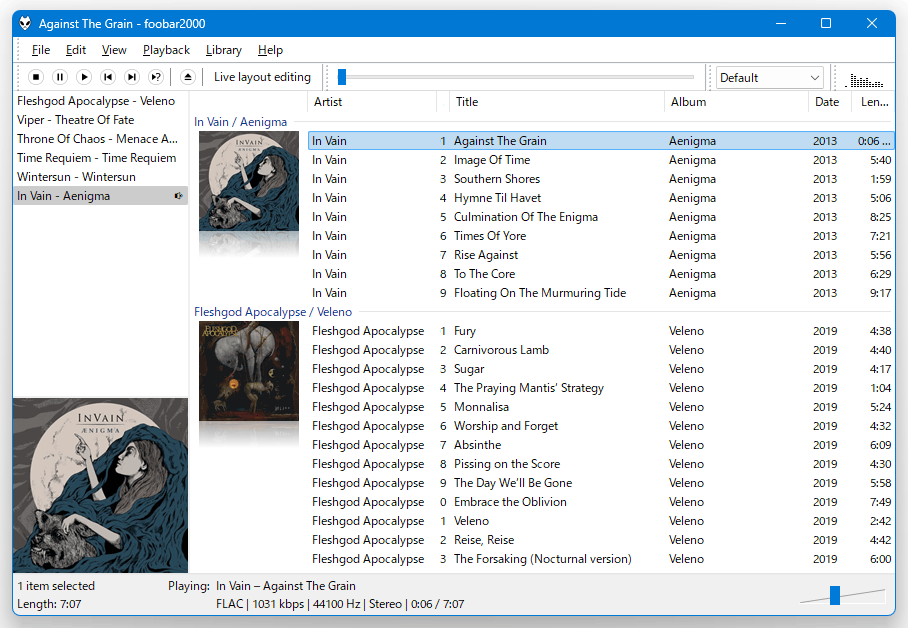
Task: Click the foobar2000 alien logo icon
Action: click(25, 23)
